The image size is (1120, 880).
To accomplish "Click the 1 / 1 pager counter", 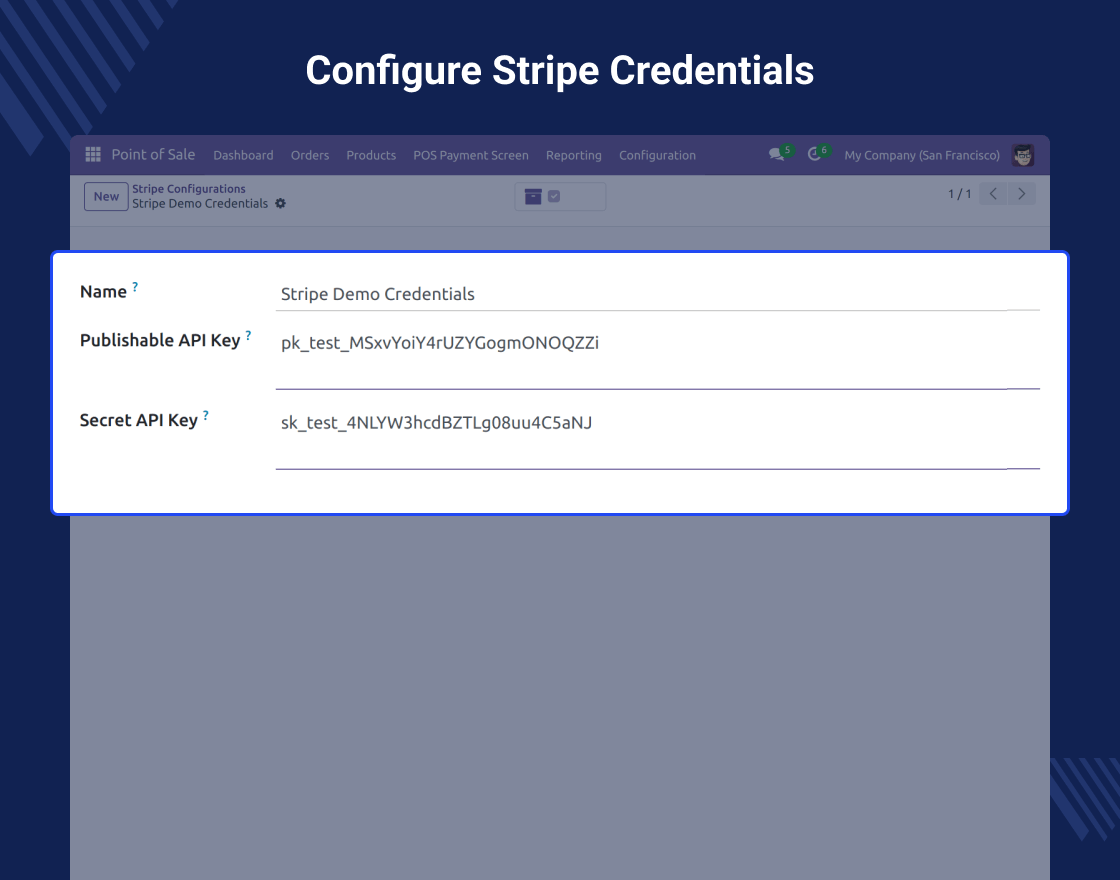I will pos(959,194).
